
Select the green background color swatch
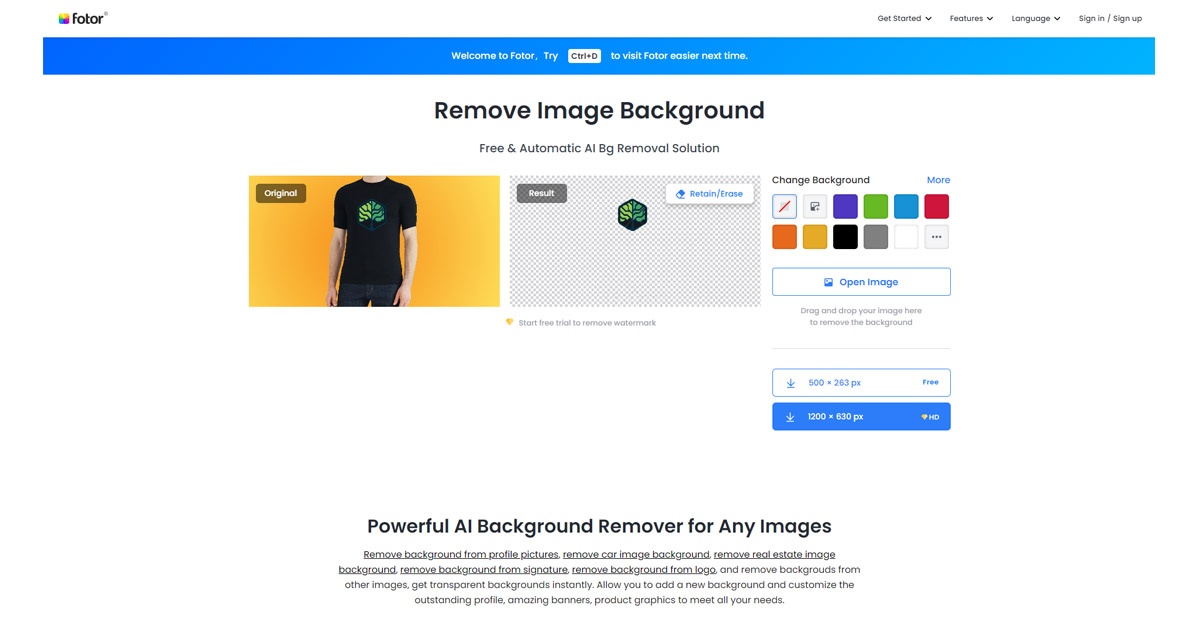876,207
